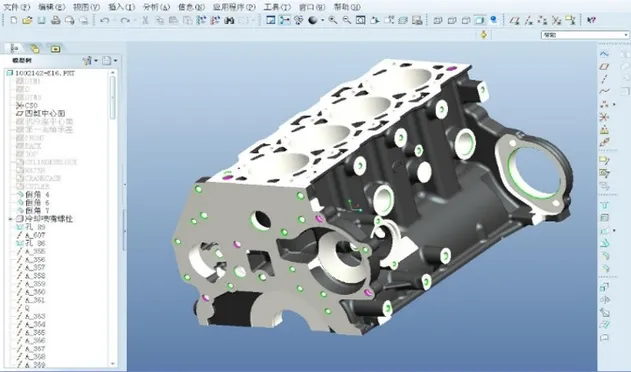Image resolution: width=631 pixels, height=372 pixels.
Task: Switch to the Favorites tab
Action: [x=55, y=49]
